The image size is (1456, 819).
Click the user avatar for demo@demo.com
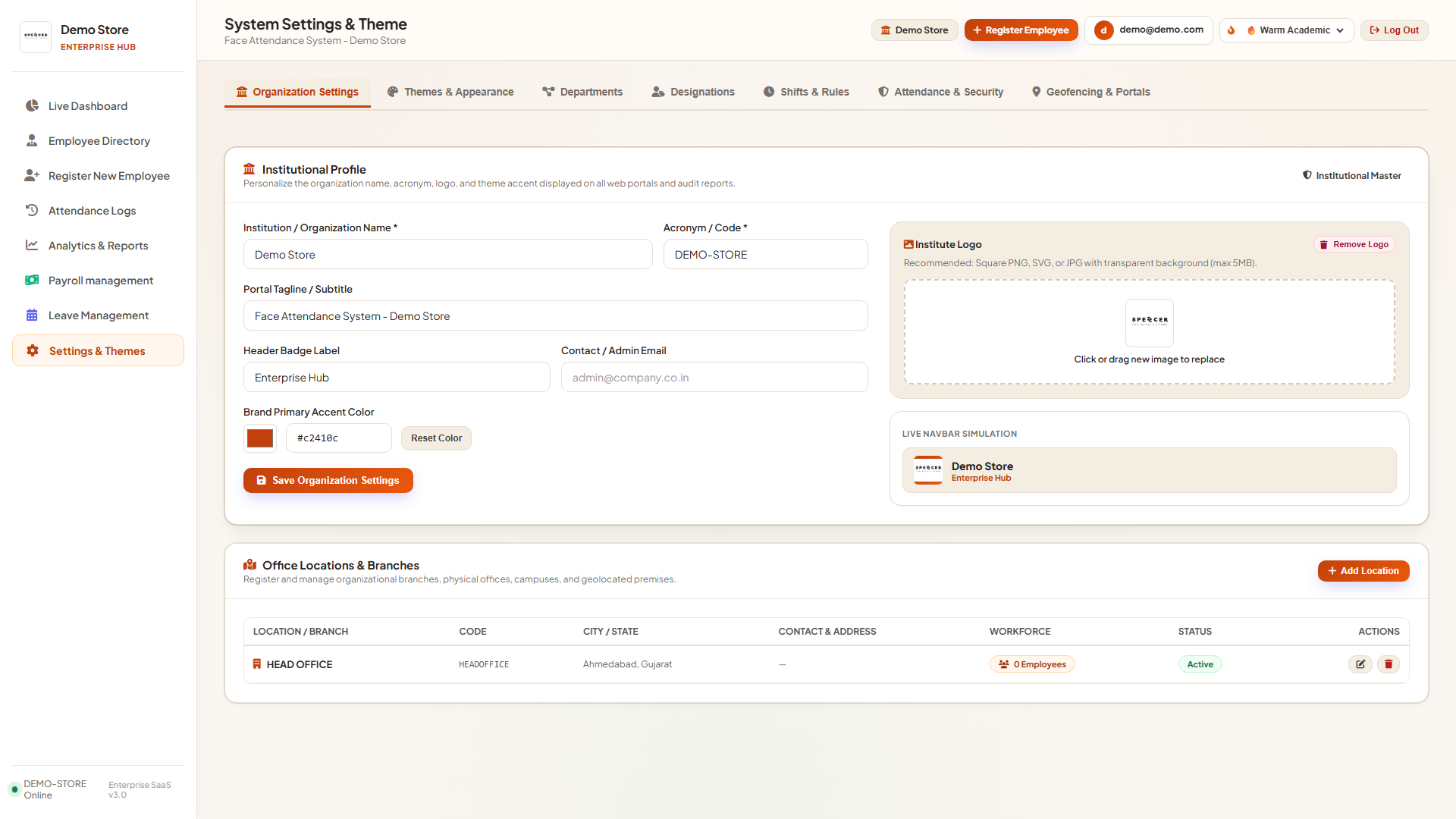1103,30
